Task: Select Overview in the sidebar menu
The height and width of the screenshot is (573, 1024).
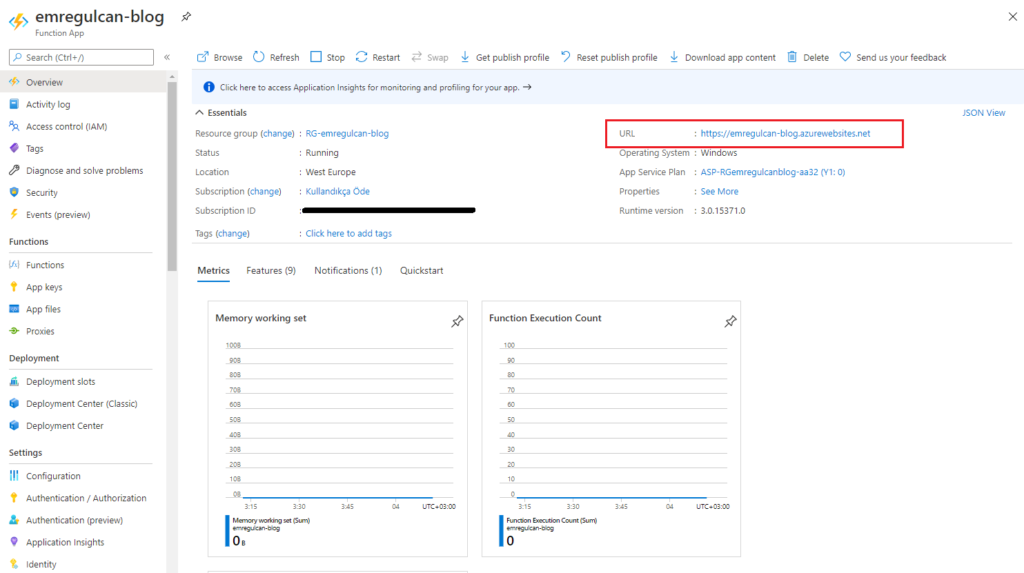Action: click(83, 82)
